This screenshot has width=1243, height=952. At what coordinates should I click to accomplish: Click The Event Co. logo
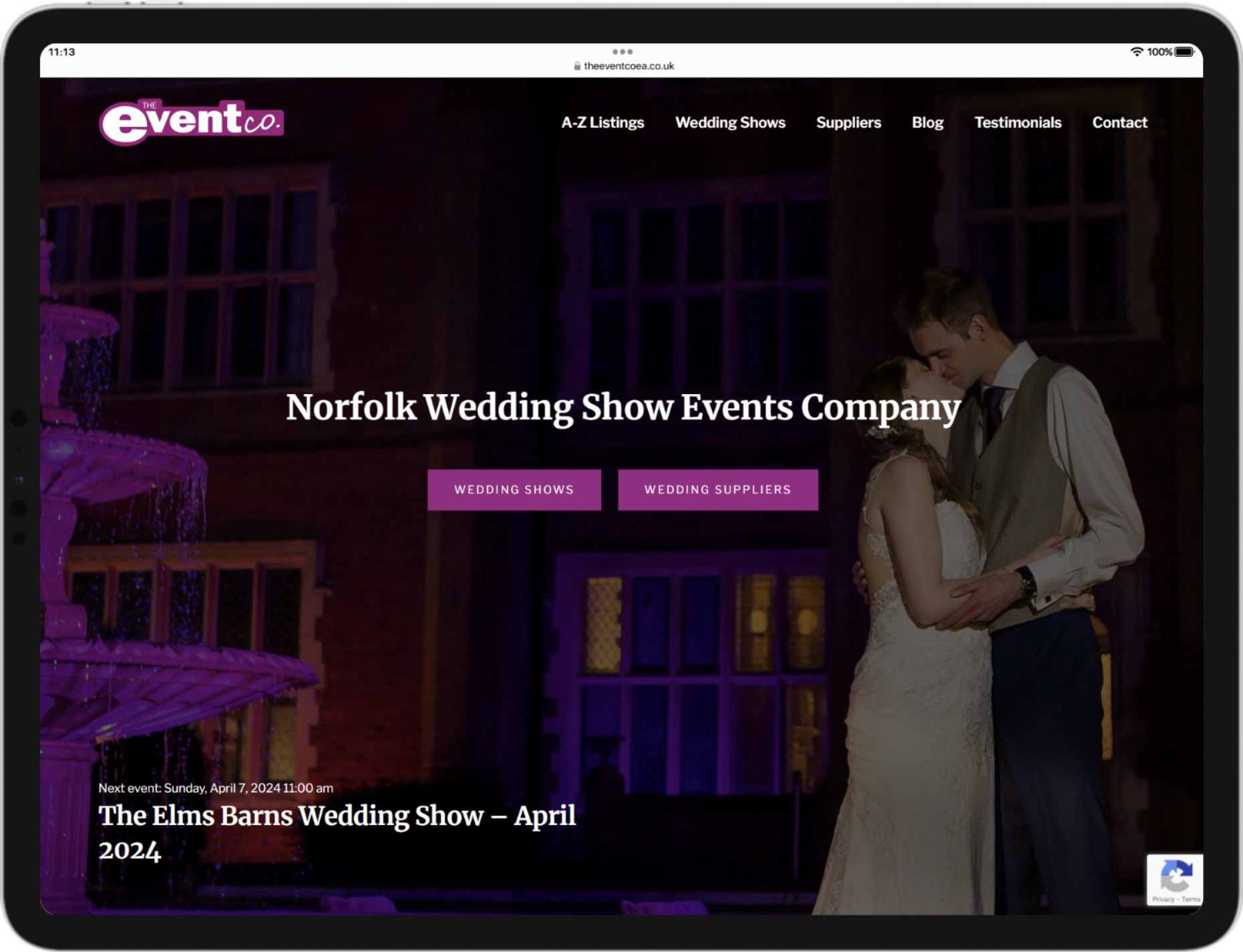coord(191,122)
